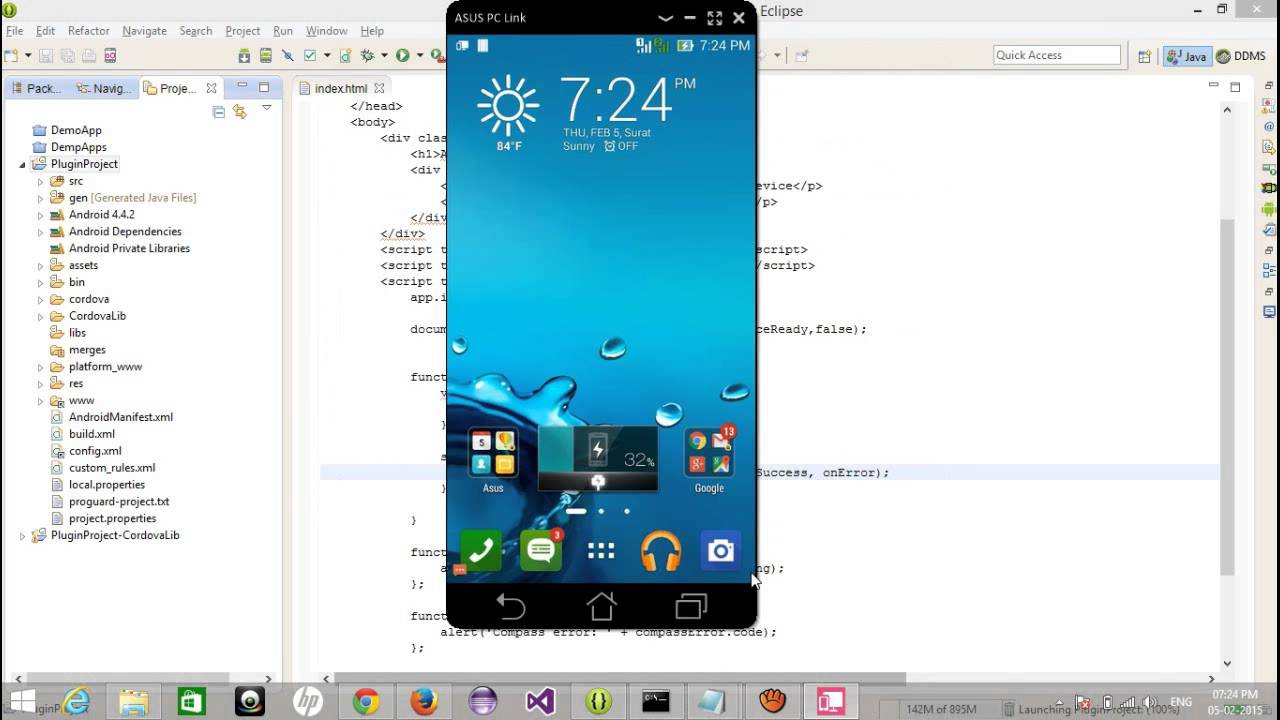This screenshot has width=1280, height=720.
Task: Open the Refactor menu
Action: 89,31
